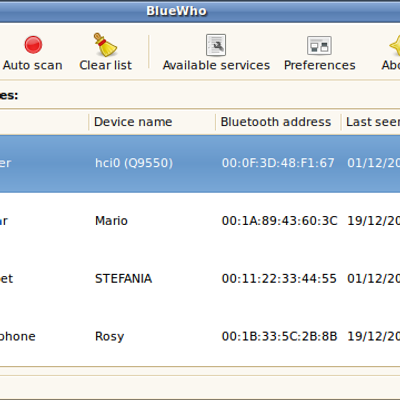
Task: Click the Preferences label in toolbar
Action: click(320, 65)
